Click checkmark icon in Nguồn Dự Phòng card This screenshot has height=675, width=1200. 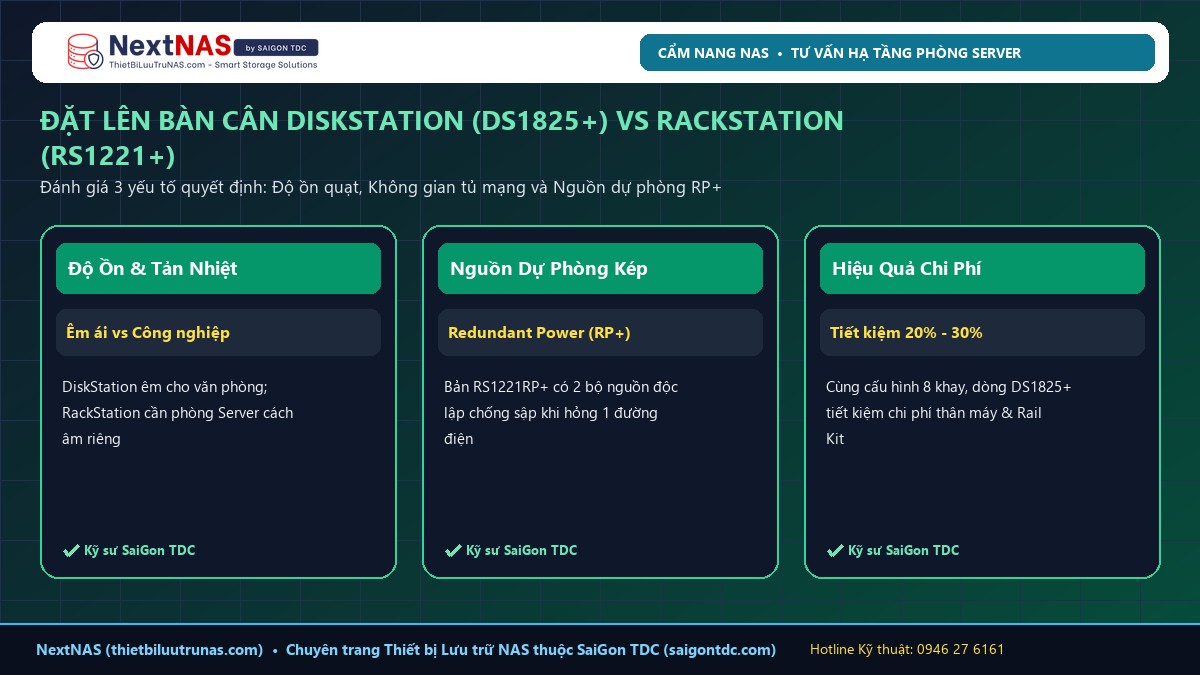tap(453, 550)
